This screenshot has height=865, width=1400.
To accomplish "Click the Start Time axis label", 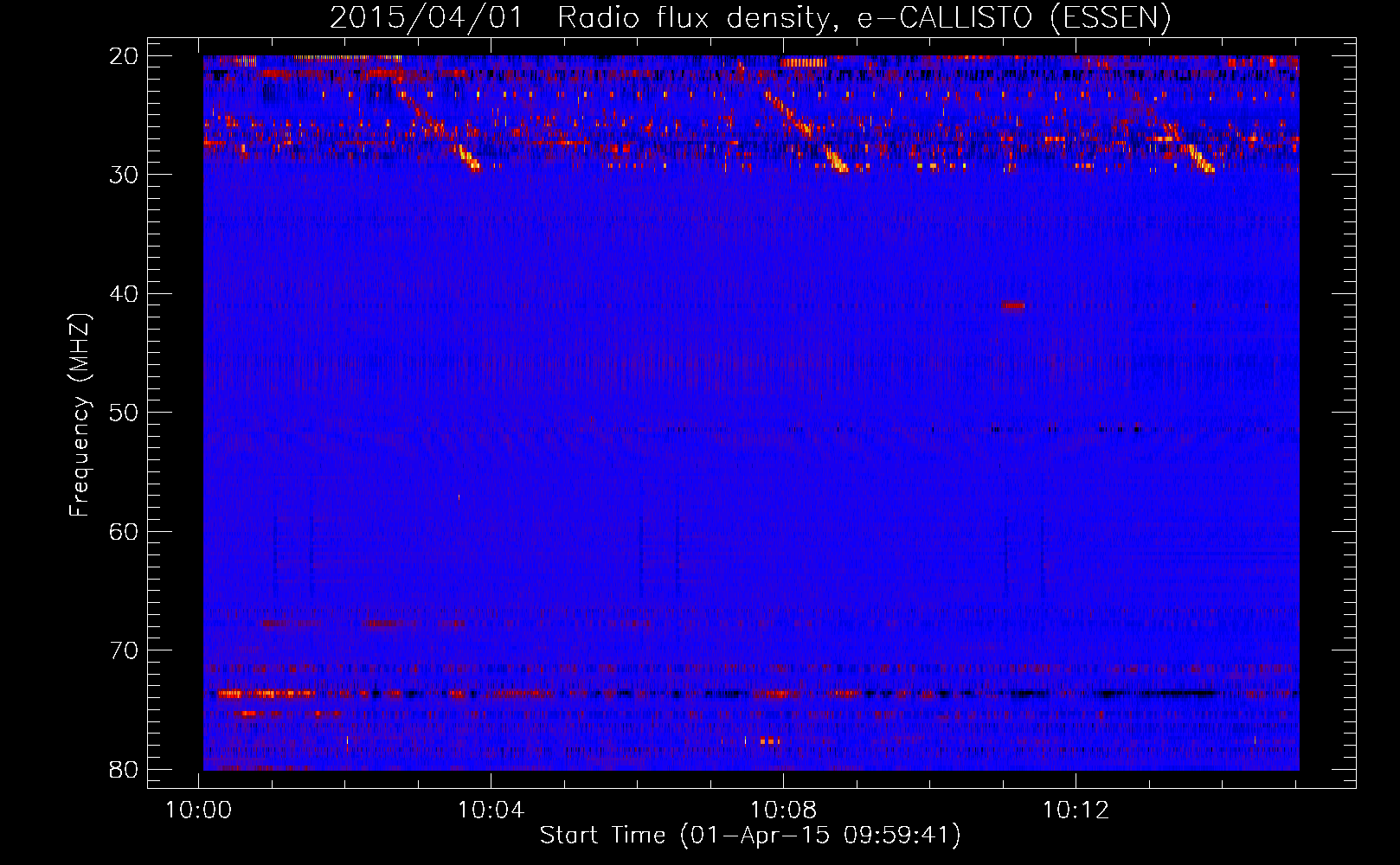I will pyautogui.click(x=750, y=836).
